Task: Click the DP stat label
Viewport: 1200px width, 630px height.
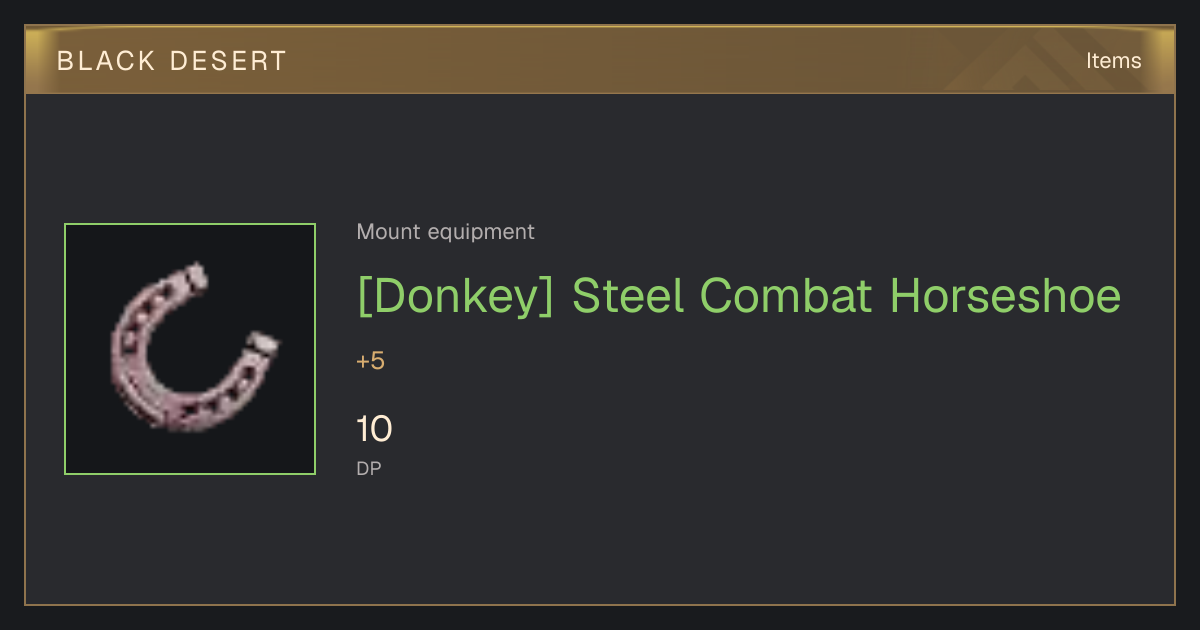Action: [x=369, y=468]
